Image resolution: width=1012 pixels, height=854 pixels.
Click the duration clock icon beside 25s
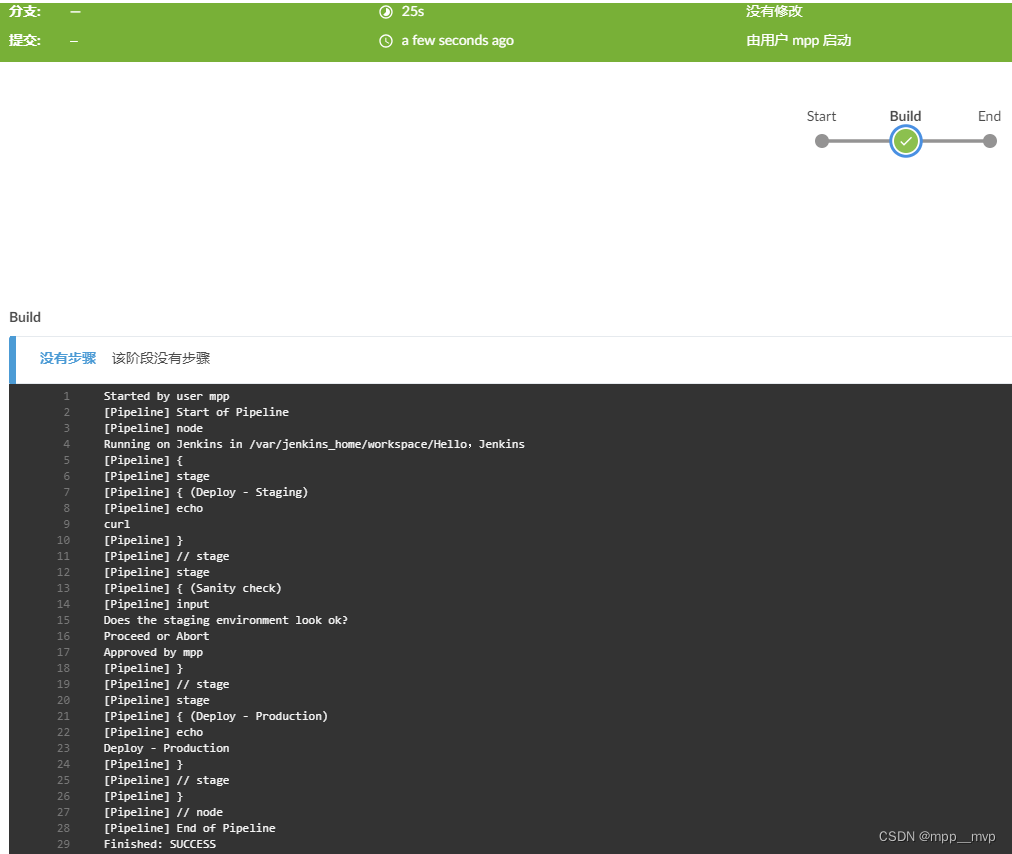(386, 12)
